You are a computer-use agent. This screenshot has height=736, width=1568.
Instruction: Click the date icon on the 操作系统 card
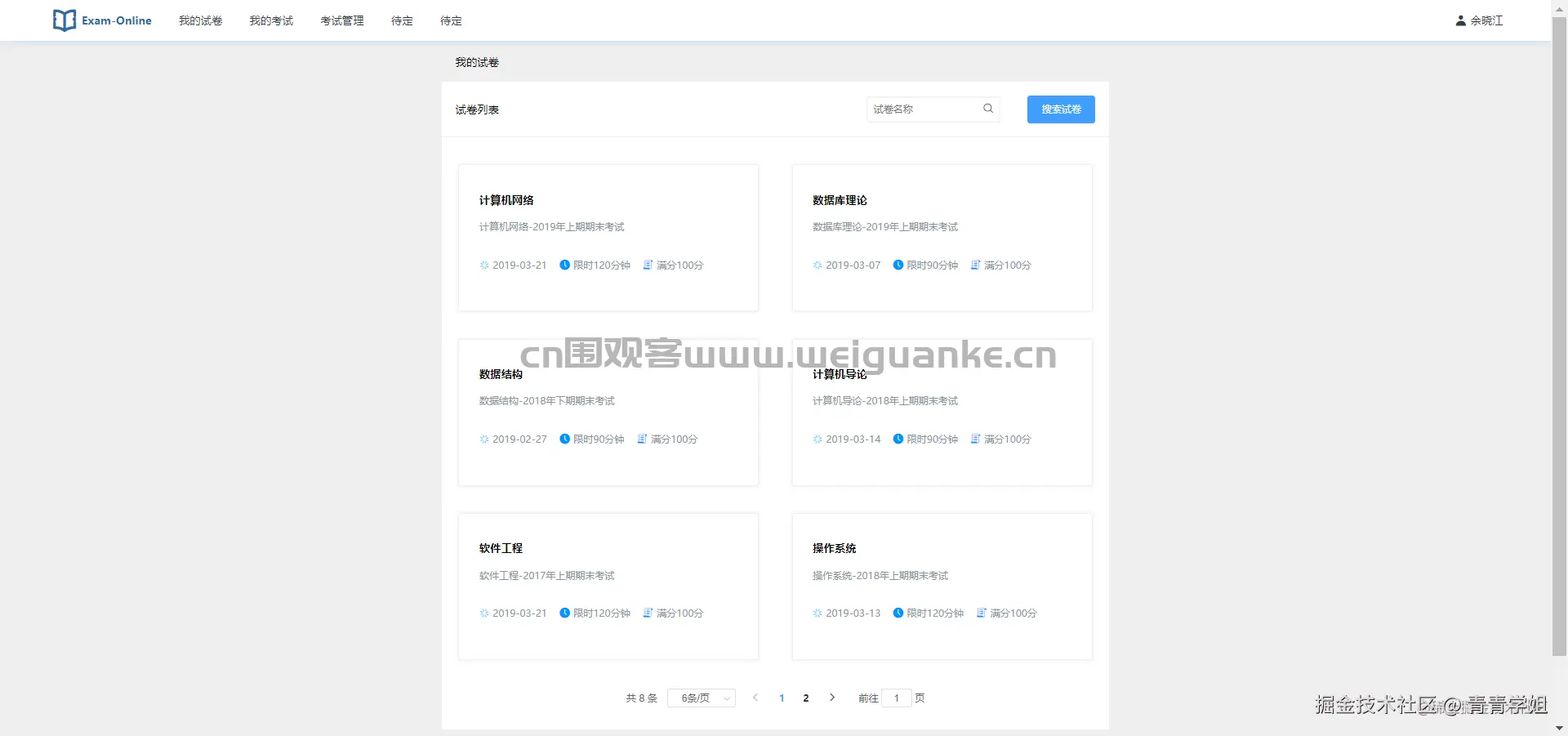tap(817, 613)
